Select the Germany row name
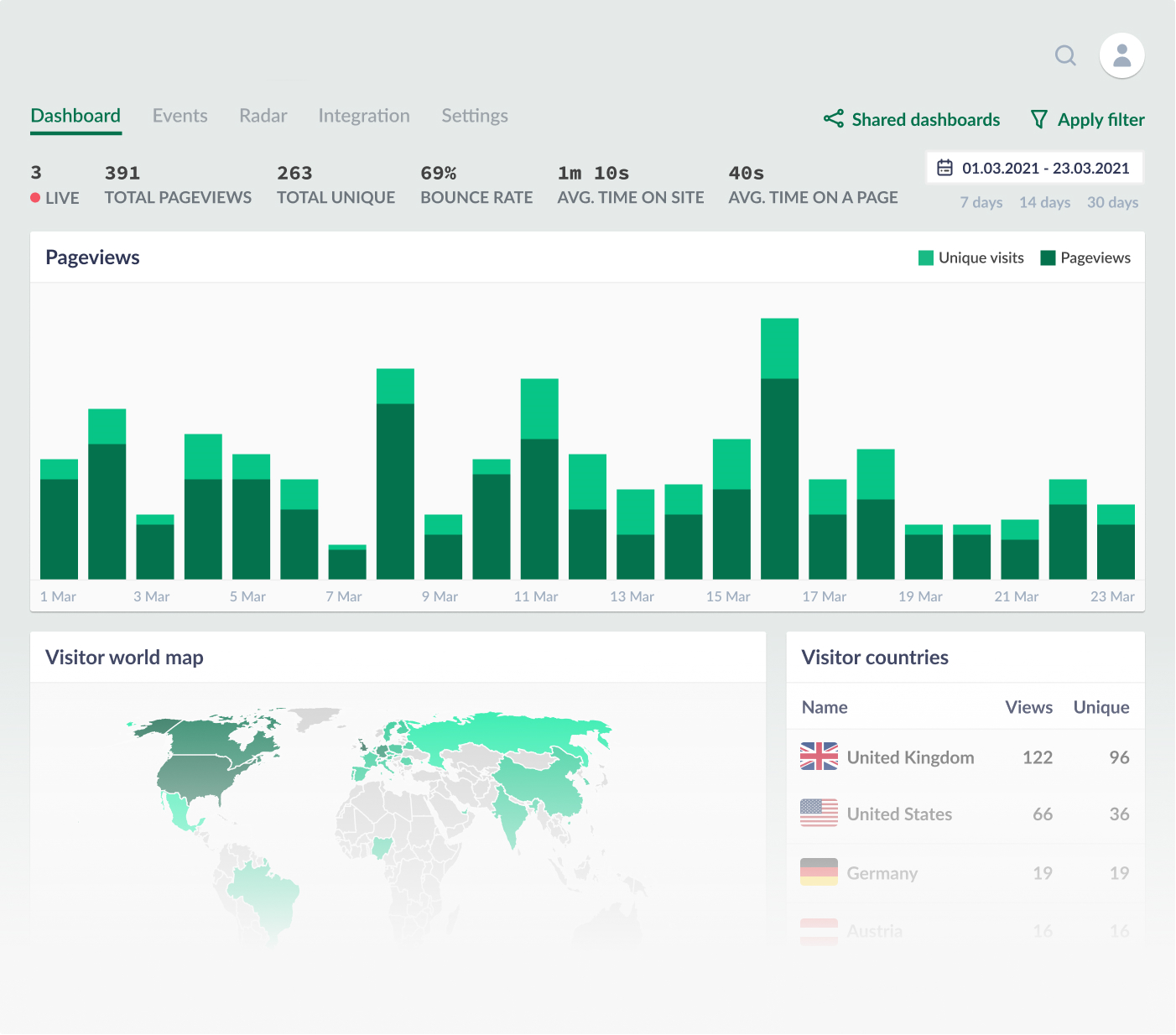Screen dimensions: 1176x1035 (882, 873)
